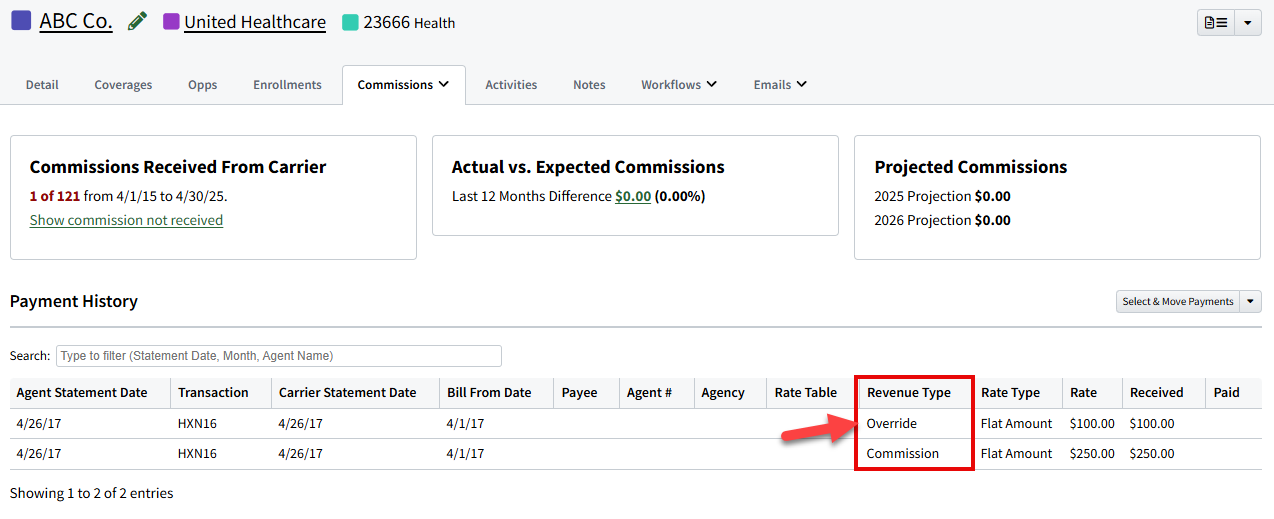Sort by Agent Statement Date column

[90, 393]
